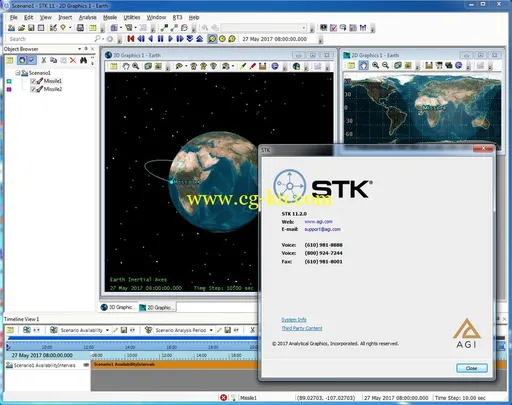Open the Scenario Analysis Period dropdown

211,330
